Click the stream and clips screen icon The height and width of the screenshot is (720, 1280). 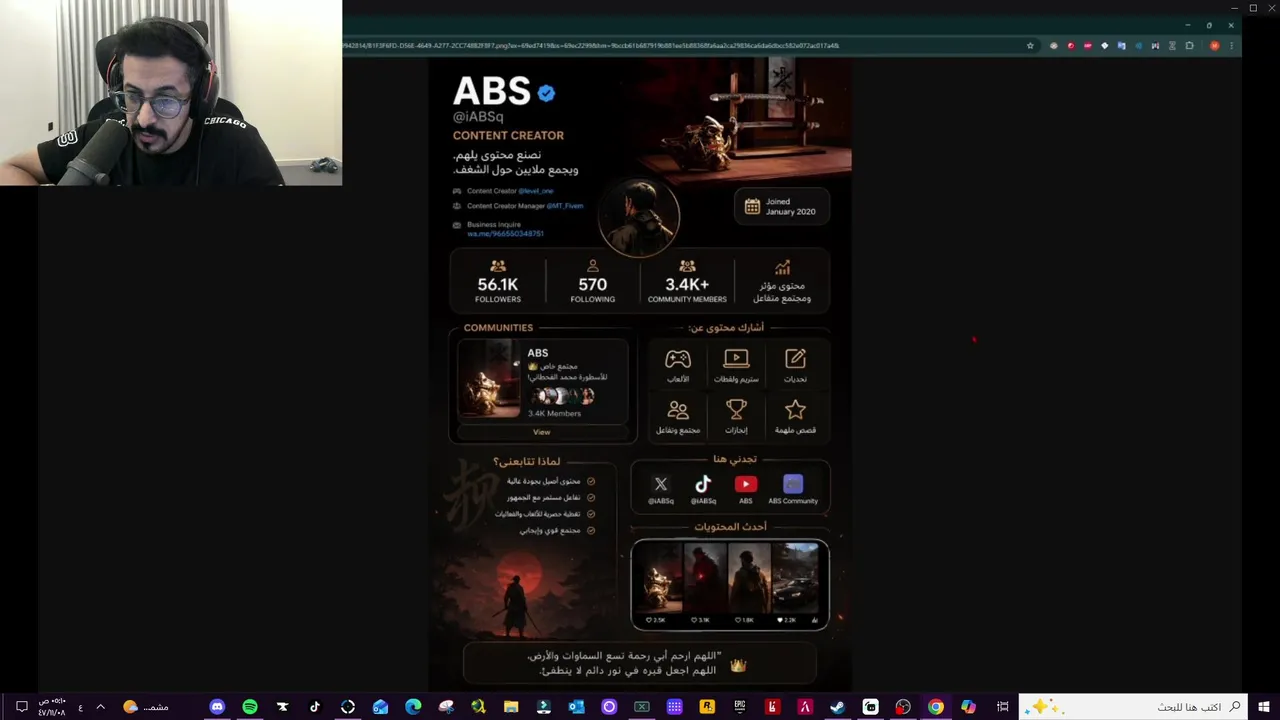pyautogui.click(x=736, y=358)
